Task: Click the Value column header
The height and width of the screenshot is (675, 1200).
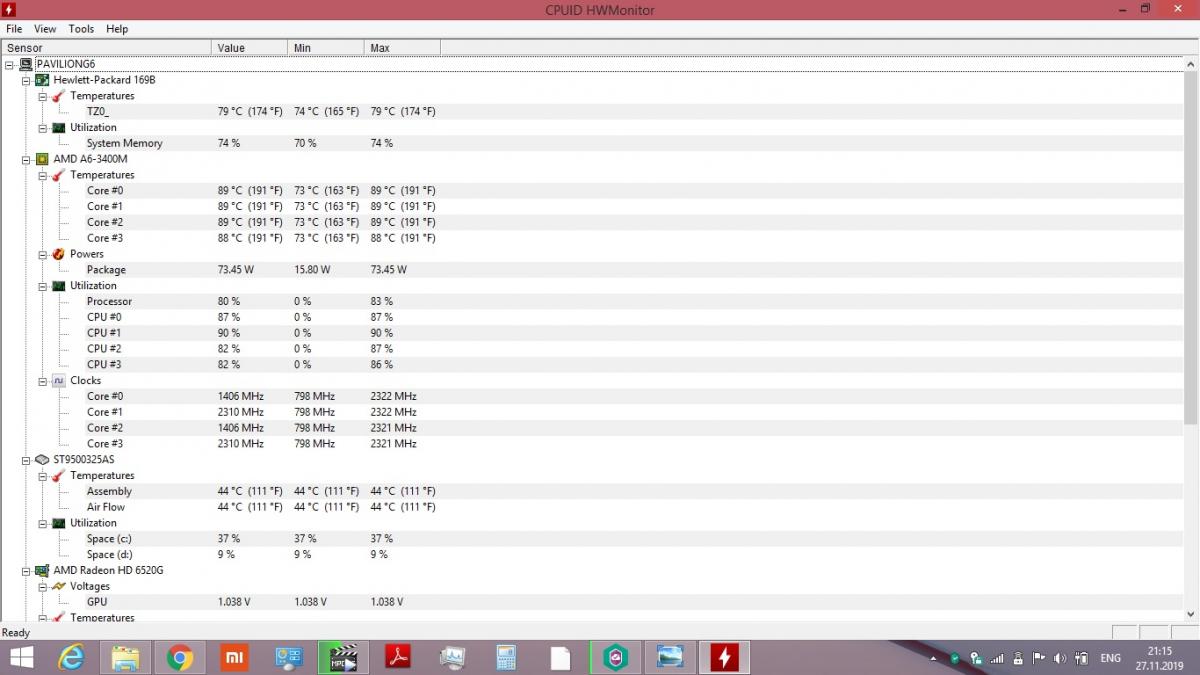Action: click(x=250, y=48)
